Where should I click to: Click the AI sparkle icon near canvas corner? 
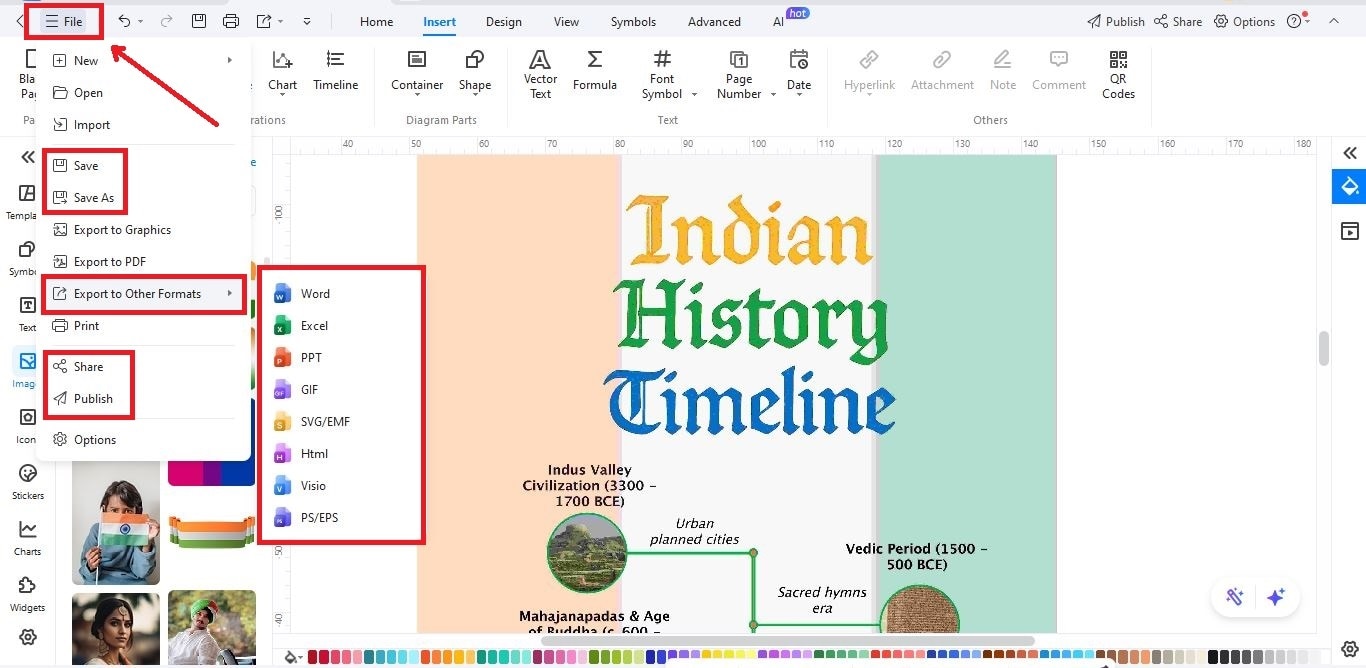point(1276,596)
